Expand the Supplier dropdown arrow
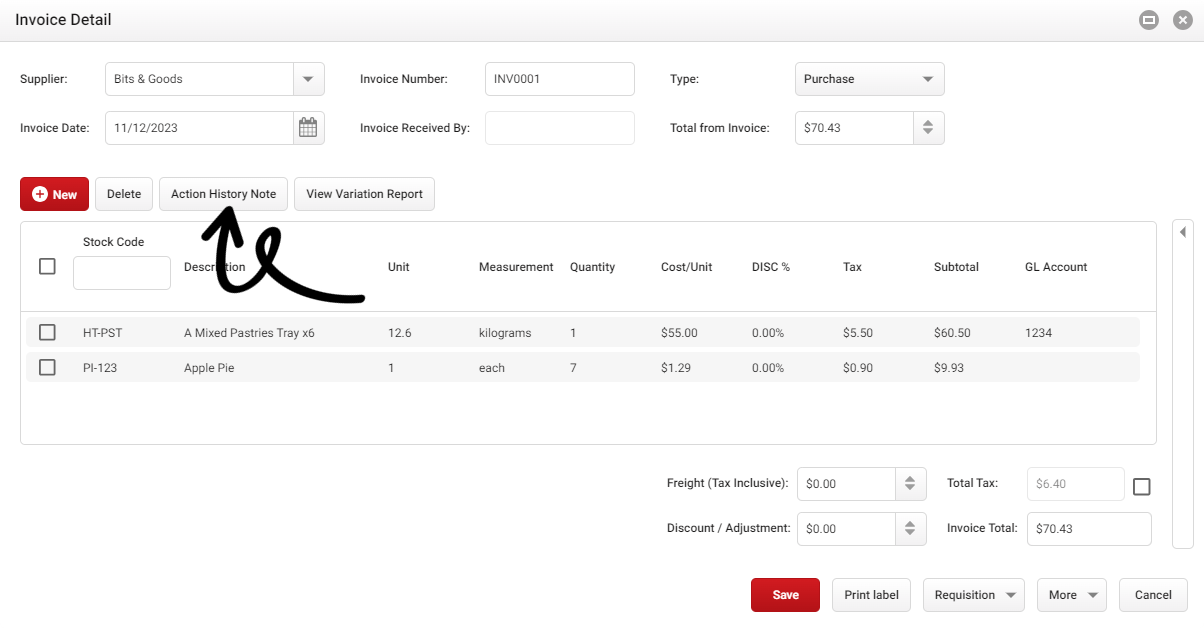Screen dimensions: 1204x628 [x=308, y=79]
